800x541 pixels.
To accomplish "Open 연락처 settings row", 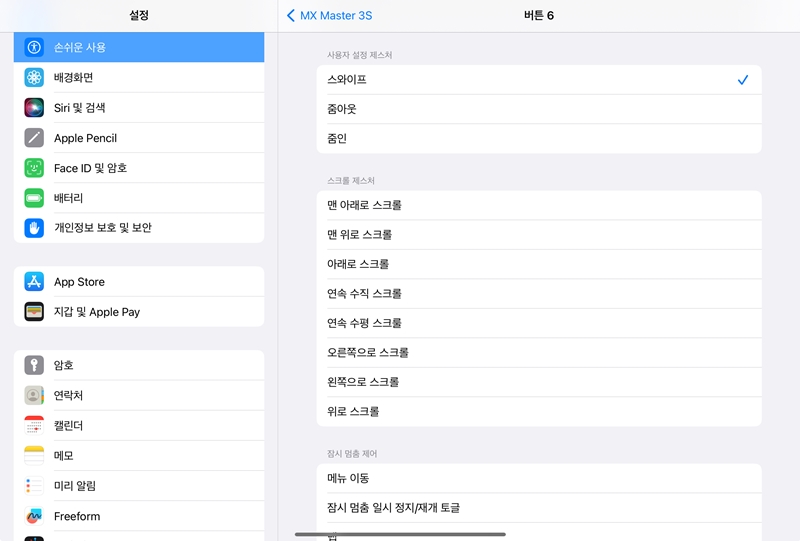I will (x=139, y=396).
